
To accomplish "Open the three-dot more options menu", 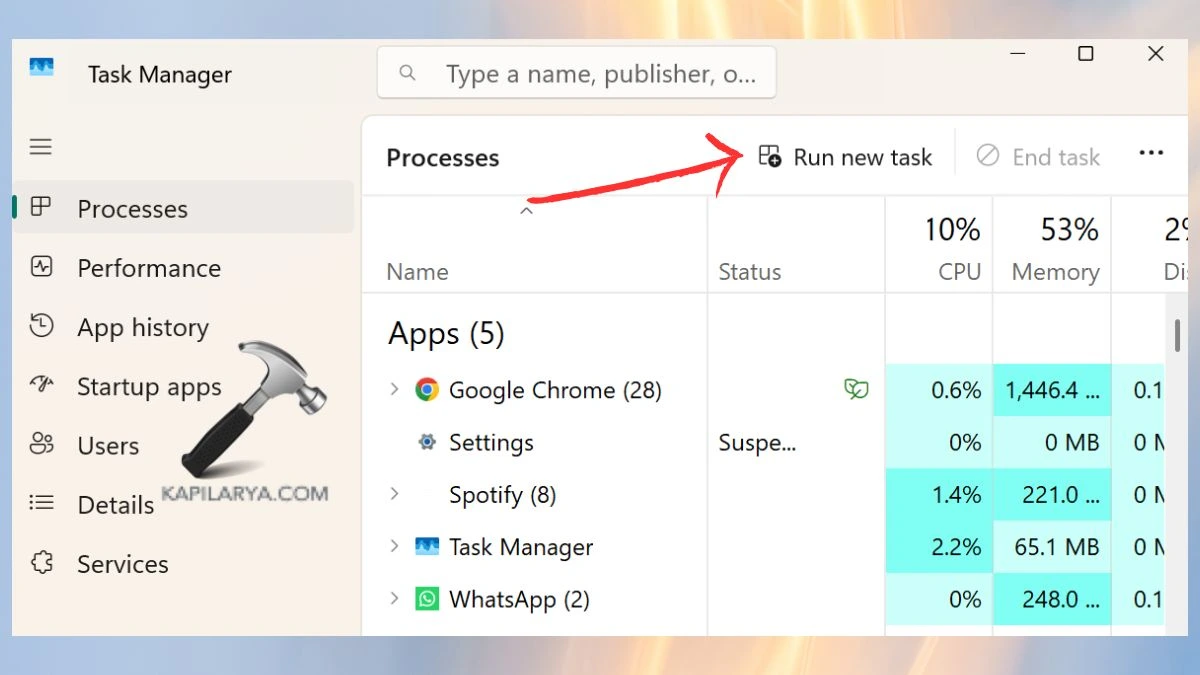I will tap(1151, 154).
